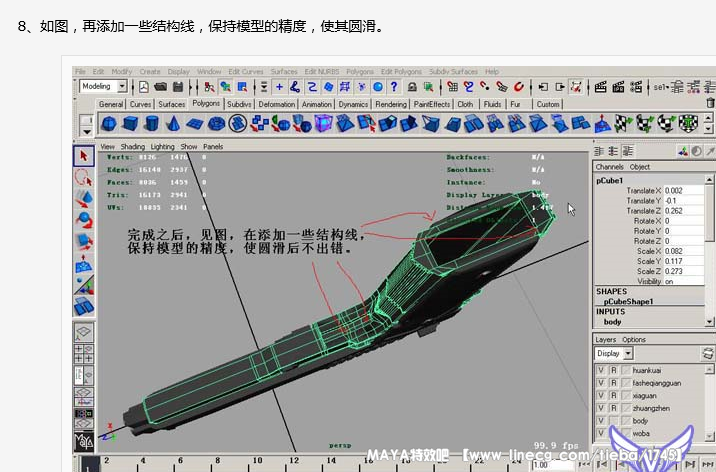
Task: Open the layer editor Options menu
Action: [634, 340]
